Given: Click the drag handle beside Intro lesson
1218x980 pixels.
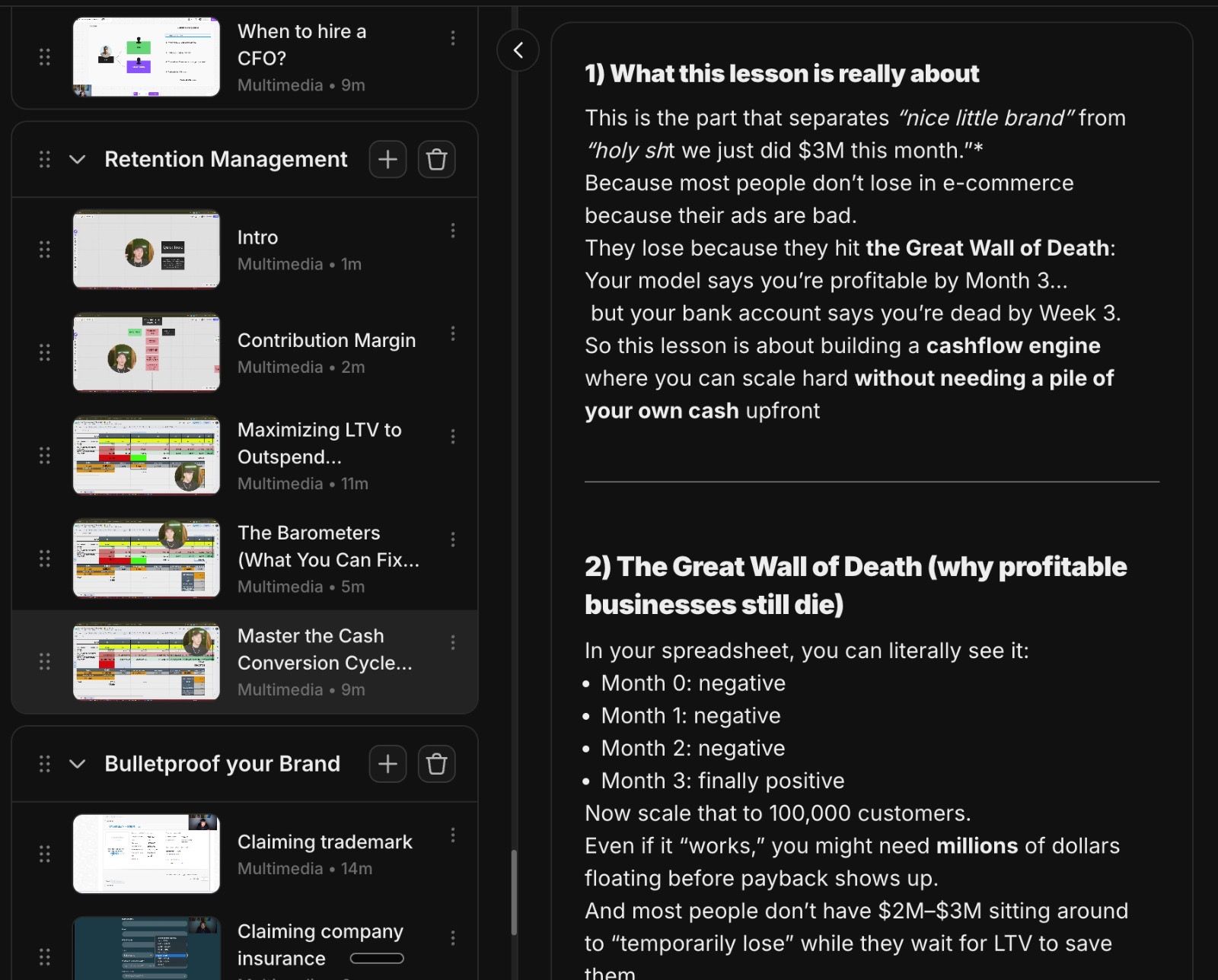Looking at the screenshot, I should 45,250.
